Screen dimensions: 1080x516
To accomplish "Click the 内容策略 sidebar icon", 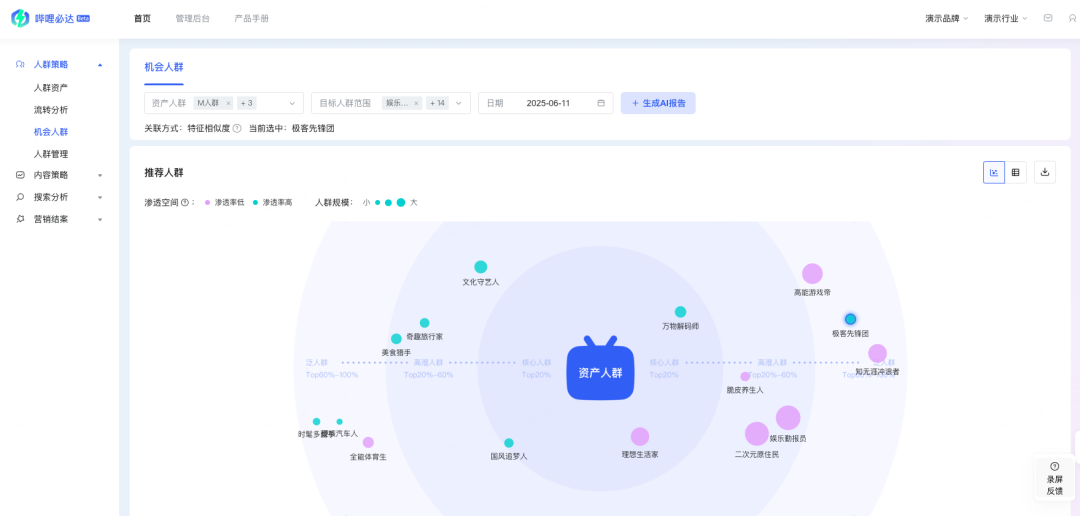I will coord(20,175).
